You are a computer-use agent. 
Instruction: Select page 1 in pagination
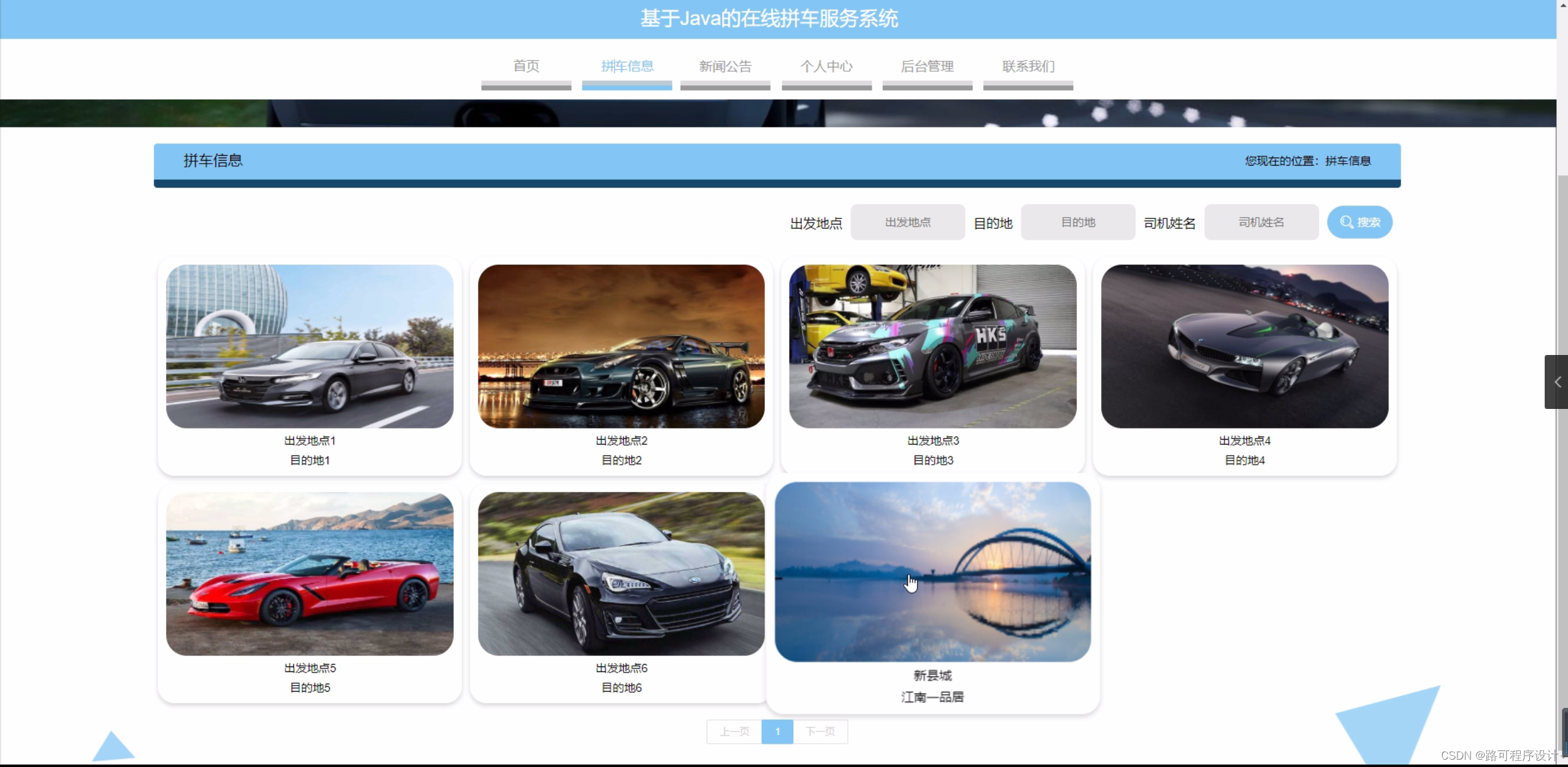tap(777, 731)
